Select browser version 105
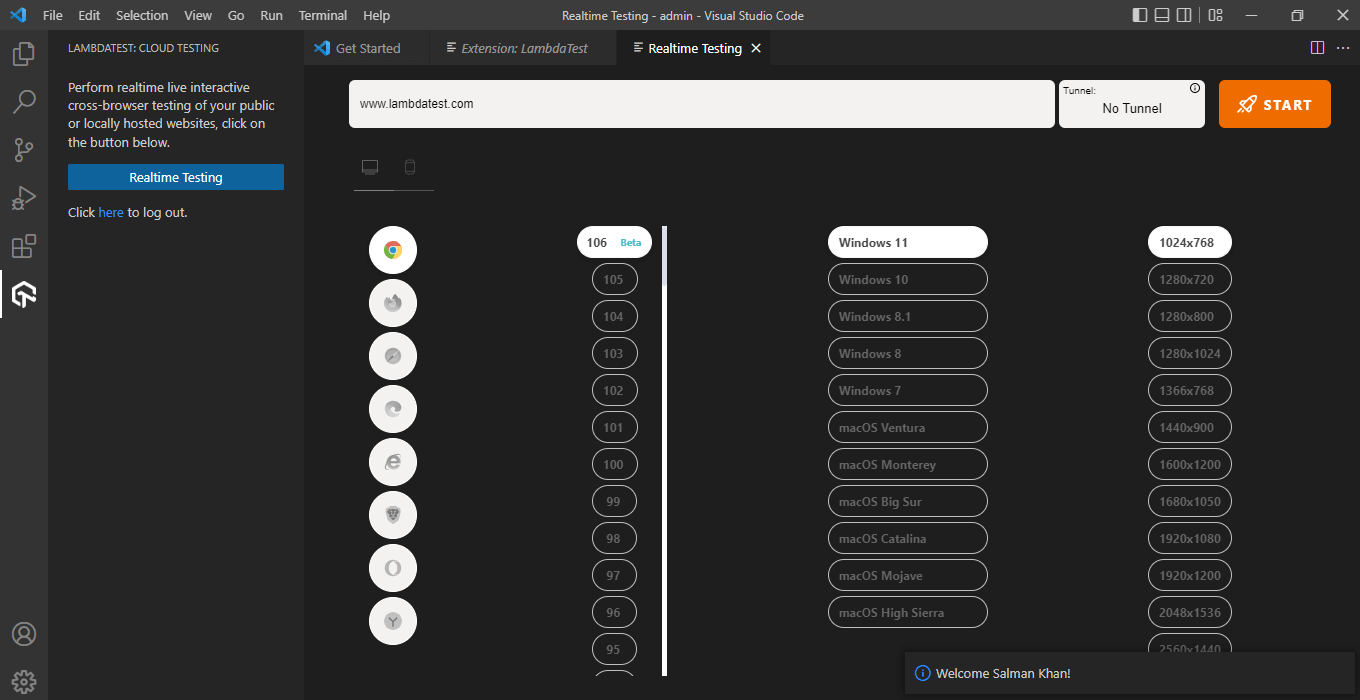This screenshot has height=700, width=1360. [613, 280]
